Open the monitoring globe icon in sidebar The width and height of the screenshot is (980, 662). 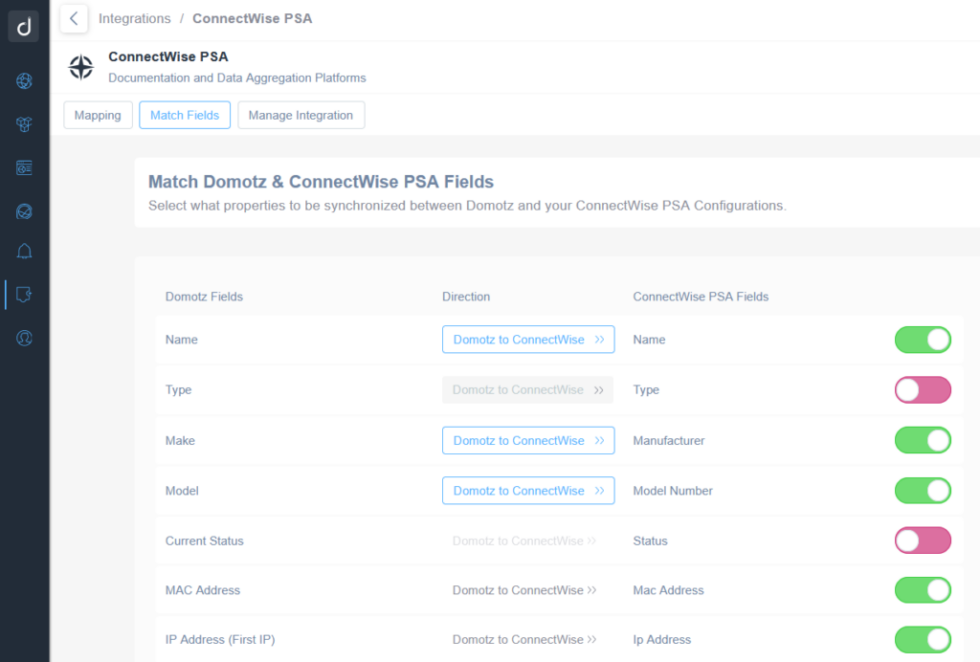pyautogui.click(x=24, y=211)
